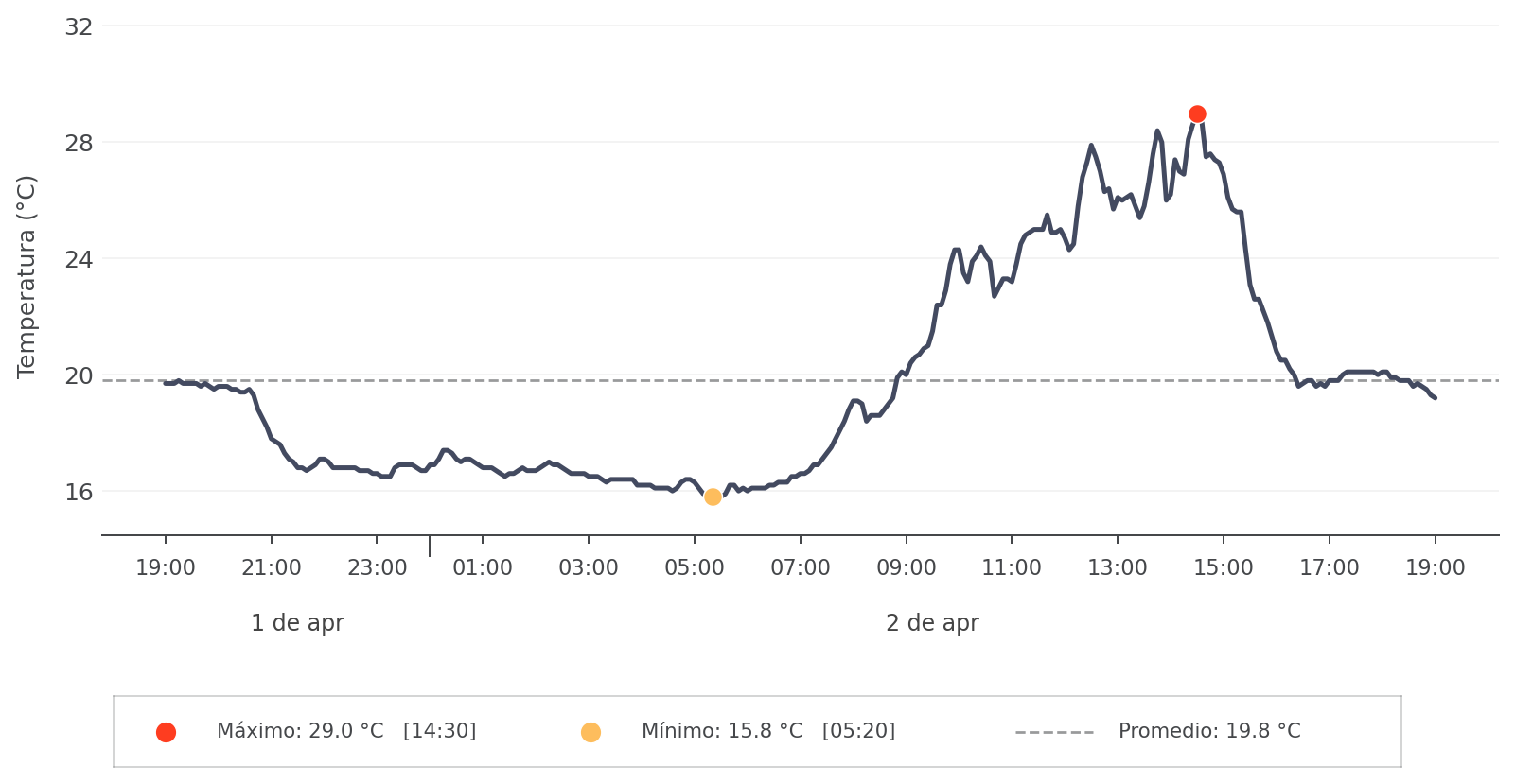Select the Máximo 29.0 °C legend text
This screenshot has width=1515, height=784.
click(x=346, y=731)
